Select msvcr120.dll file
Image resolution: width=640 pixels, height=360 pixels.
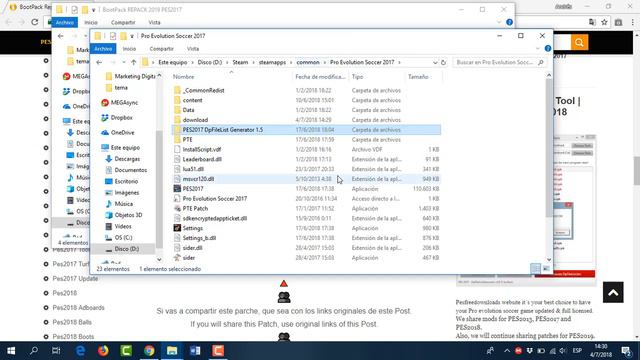(x=198, y=179)
